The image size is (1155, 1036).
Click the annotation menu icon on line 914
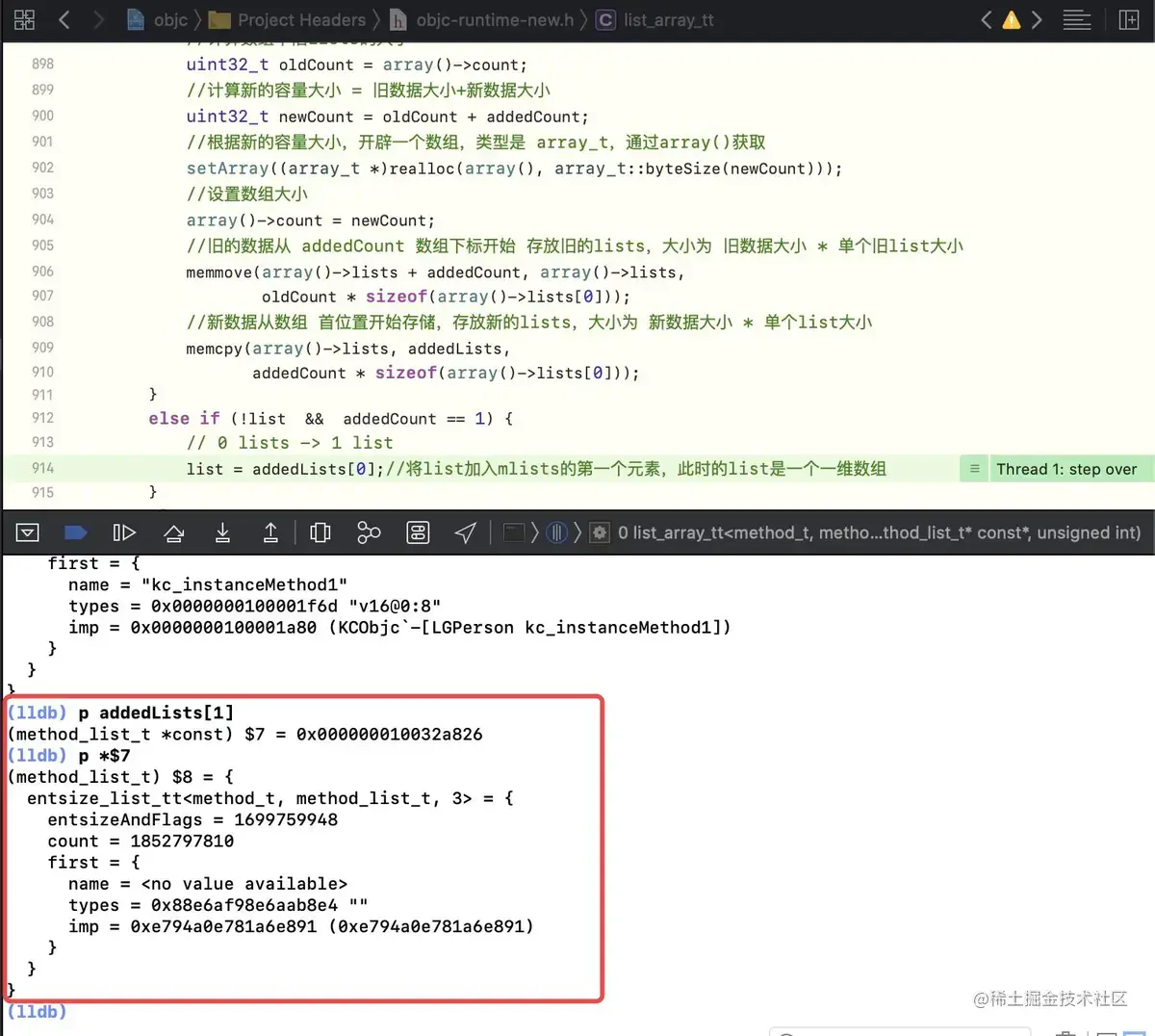click(974, 469)
